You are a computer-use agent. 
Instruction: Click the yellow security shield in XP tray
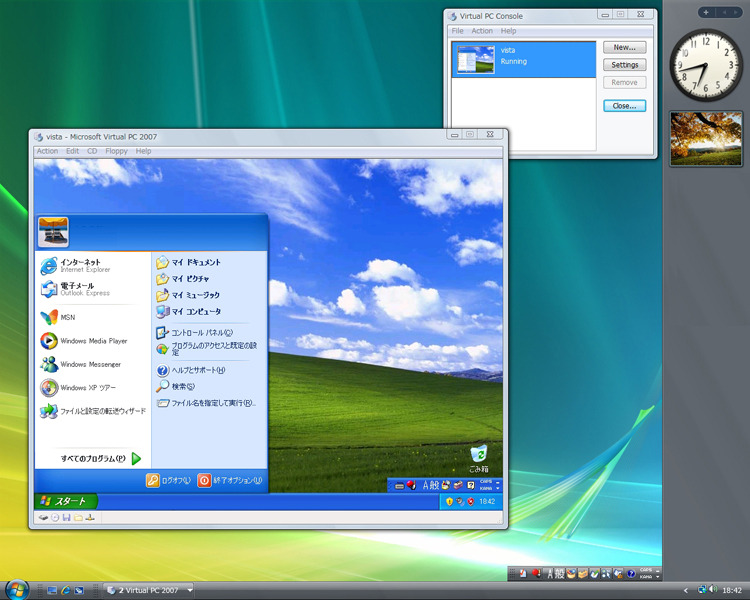(449, 501)
